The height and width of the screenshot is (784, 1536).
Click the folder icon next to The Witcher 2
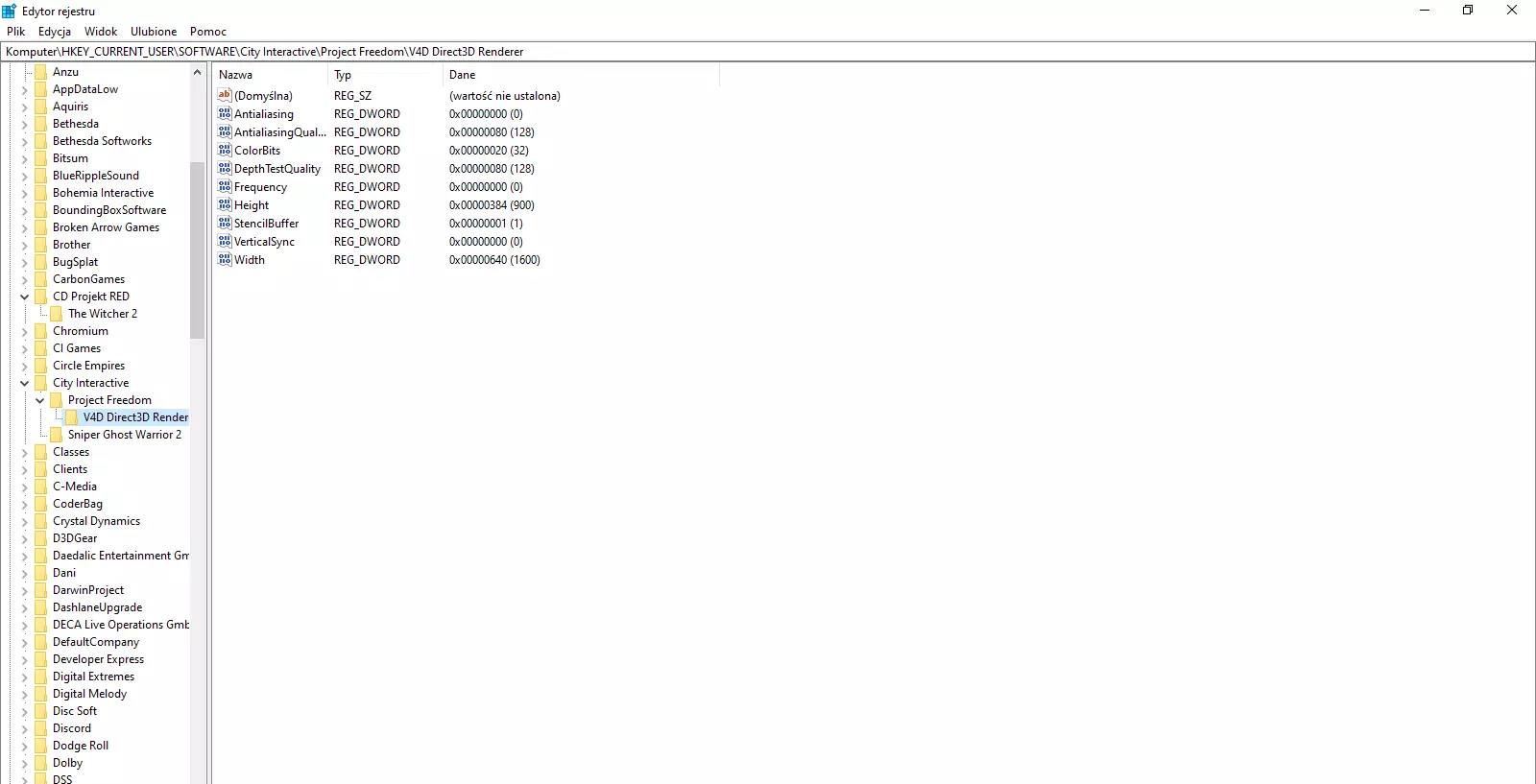click(x=56, y=314)
